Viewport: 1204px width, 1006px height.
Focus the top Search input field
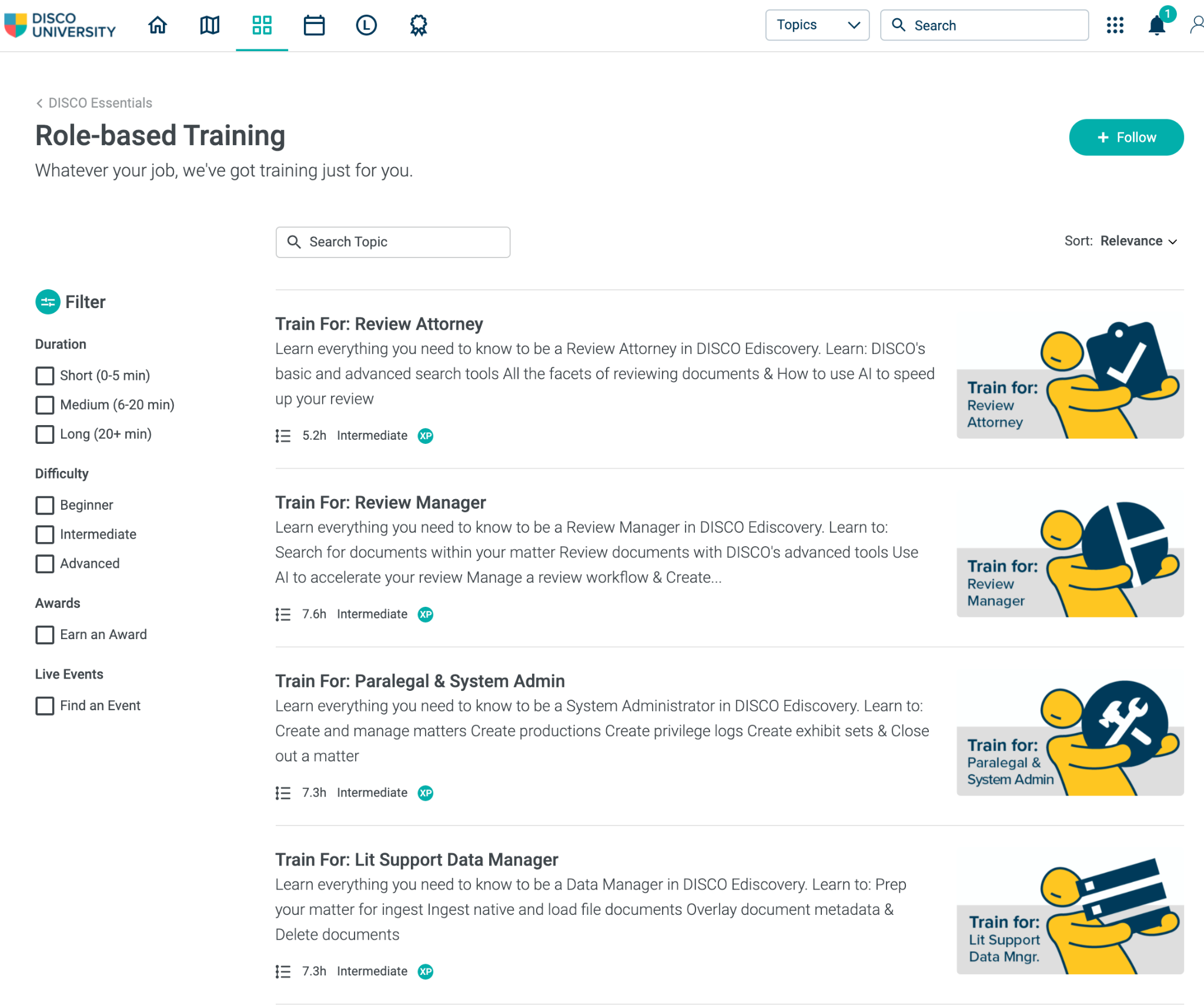pyautogui.click(x=984, y=25)
